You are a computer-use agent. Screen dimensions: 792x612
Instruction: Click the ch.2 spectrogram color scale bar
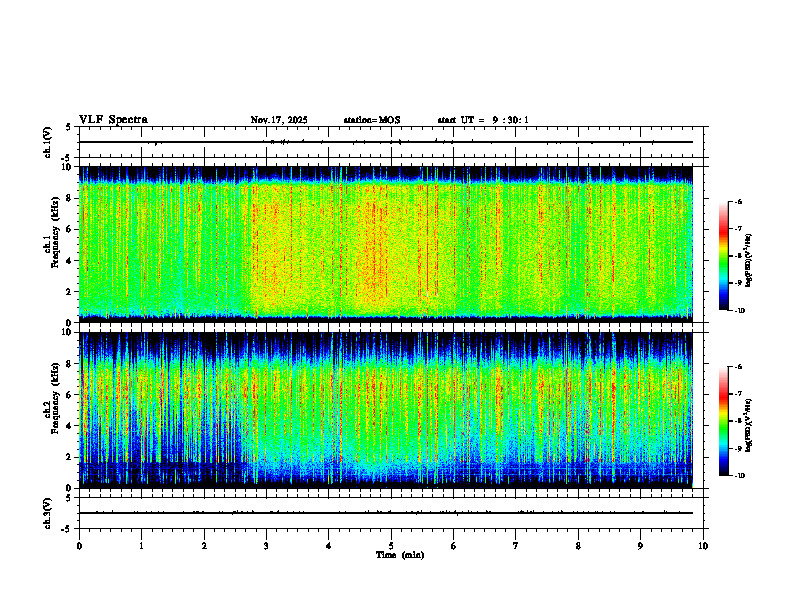pyautogui.click(x=723, y=421)
